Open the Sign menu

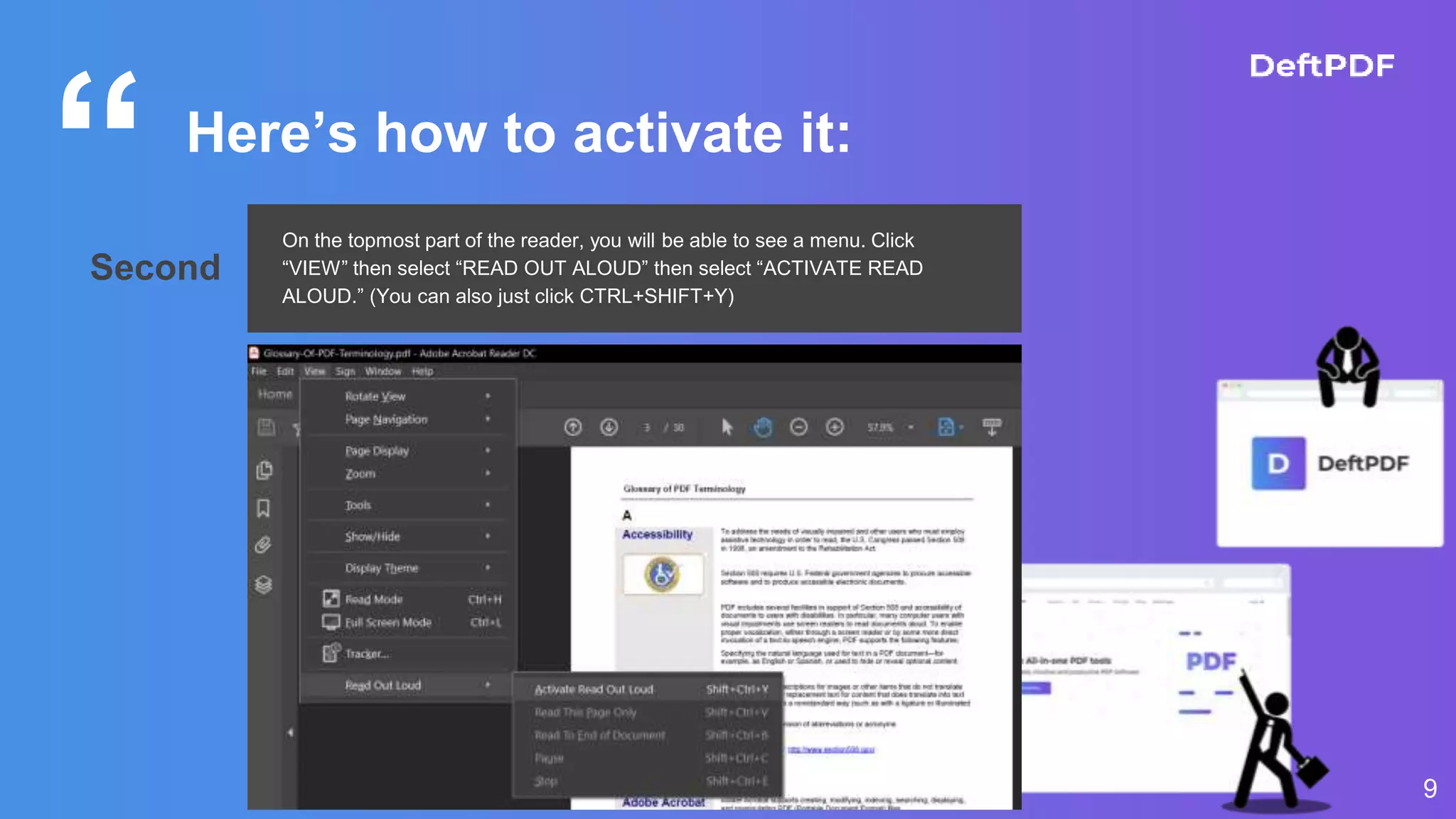click(345, 371)
